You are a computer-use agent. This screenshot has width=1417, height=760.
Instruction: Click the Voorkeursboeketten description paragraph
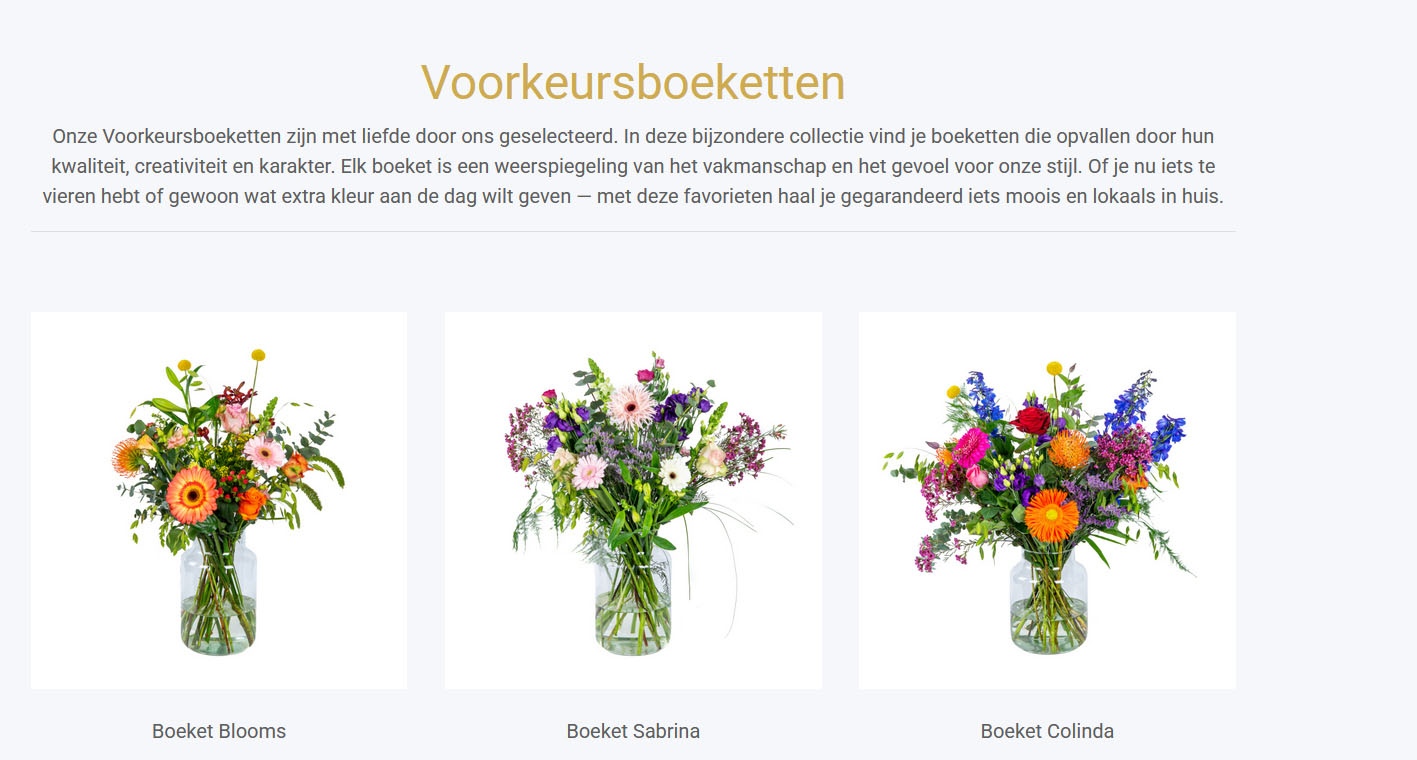click(x=633, y=166)
